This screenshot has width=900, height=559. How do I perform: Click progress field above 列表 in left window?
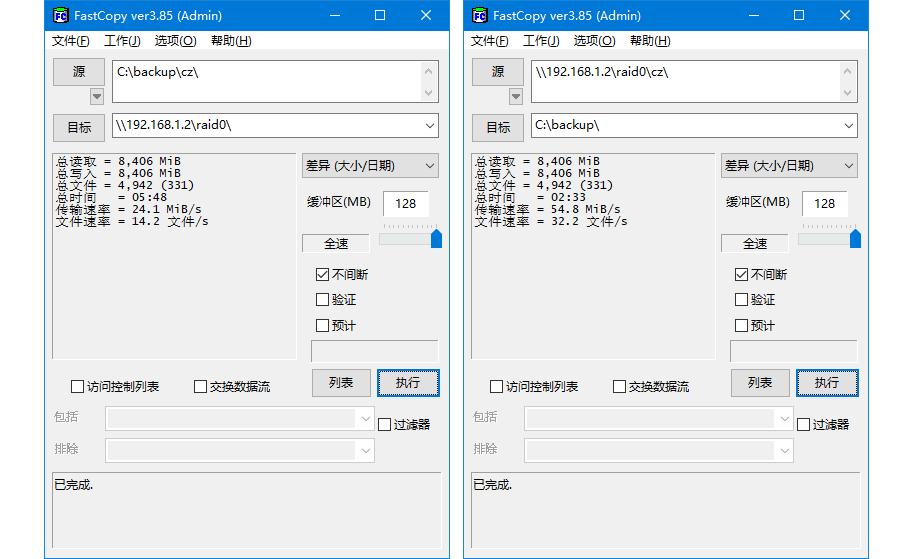point(374,351)
